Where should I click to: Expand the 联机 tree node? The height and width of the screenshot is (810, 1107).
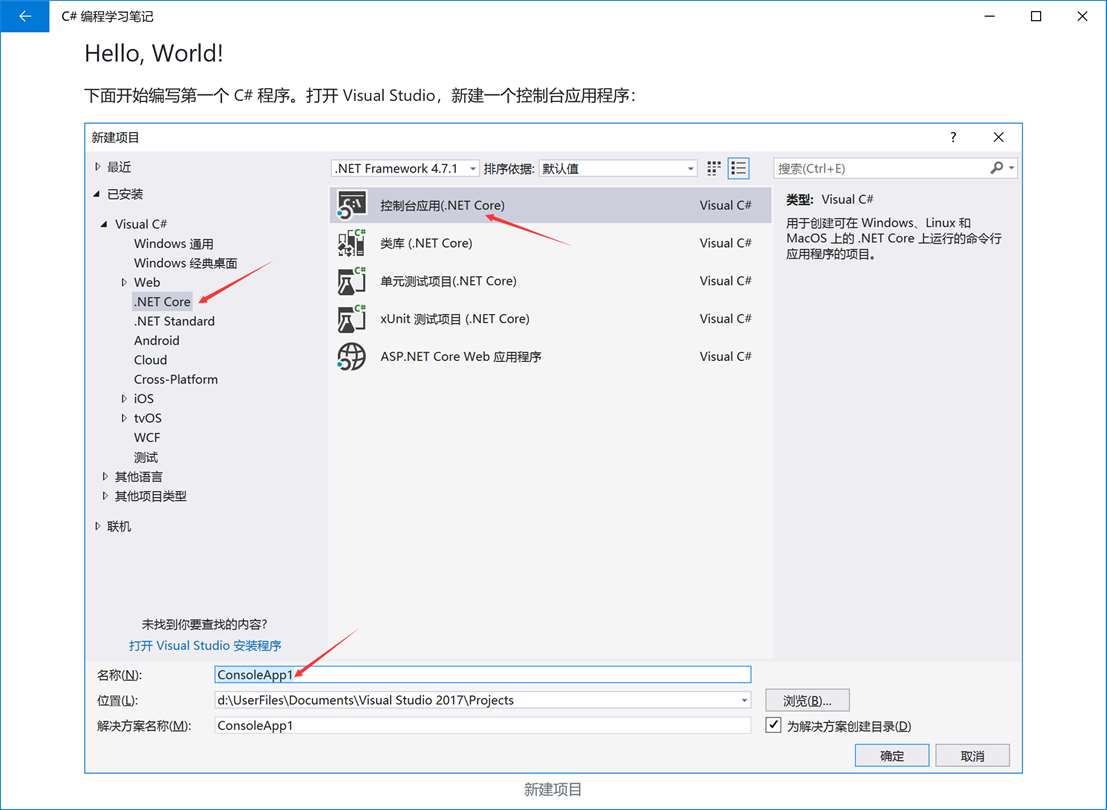[97, 526]
